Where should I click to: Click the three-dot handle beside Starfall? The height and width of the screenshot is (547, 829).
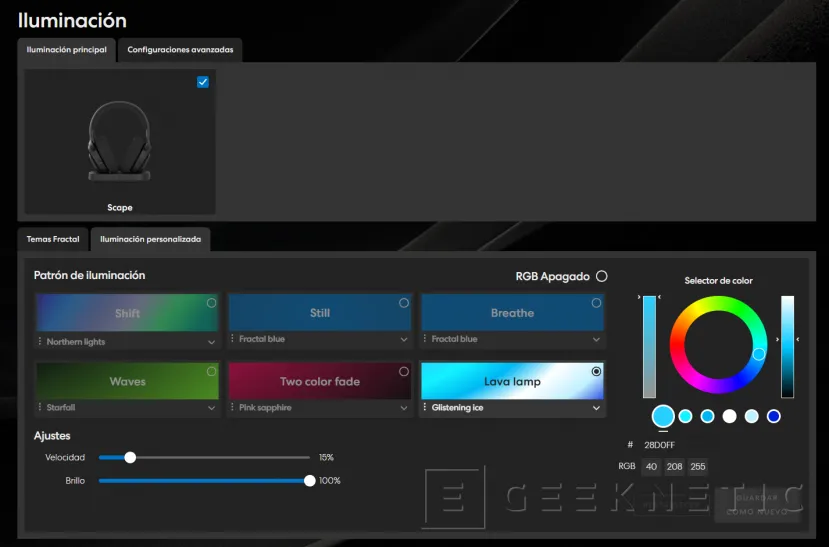(40, 408)
